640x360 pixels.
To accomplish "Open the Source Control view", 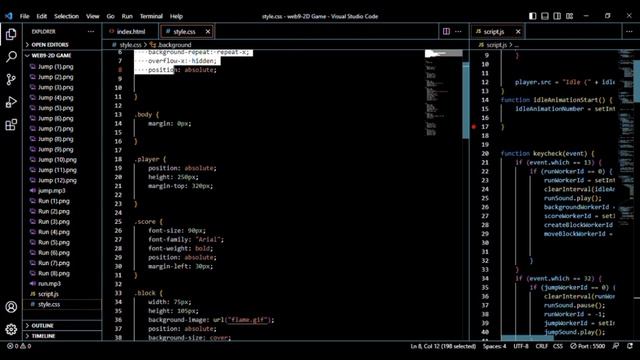I will pos(11,79).
